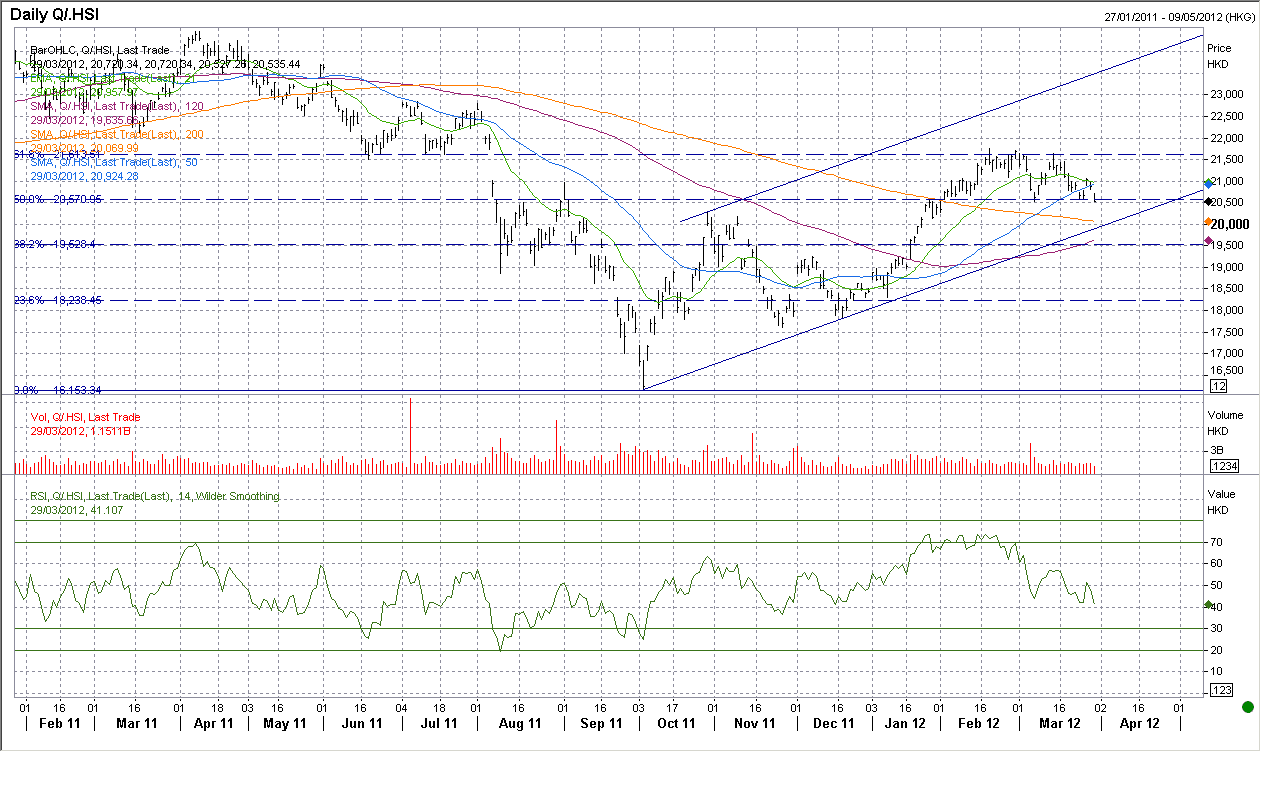The width and height of the screenshot is (1267, 798).
Task: Click the orange diamond 200-SMA marker
Action: [1208, 222]
